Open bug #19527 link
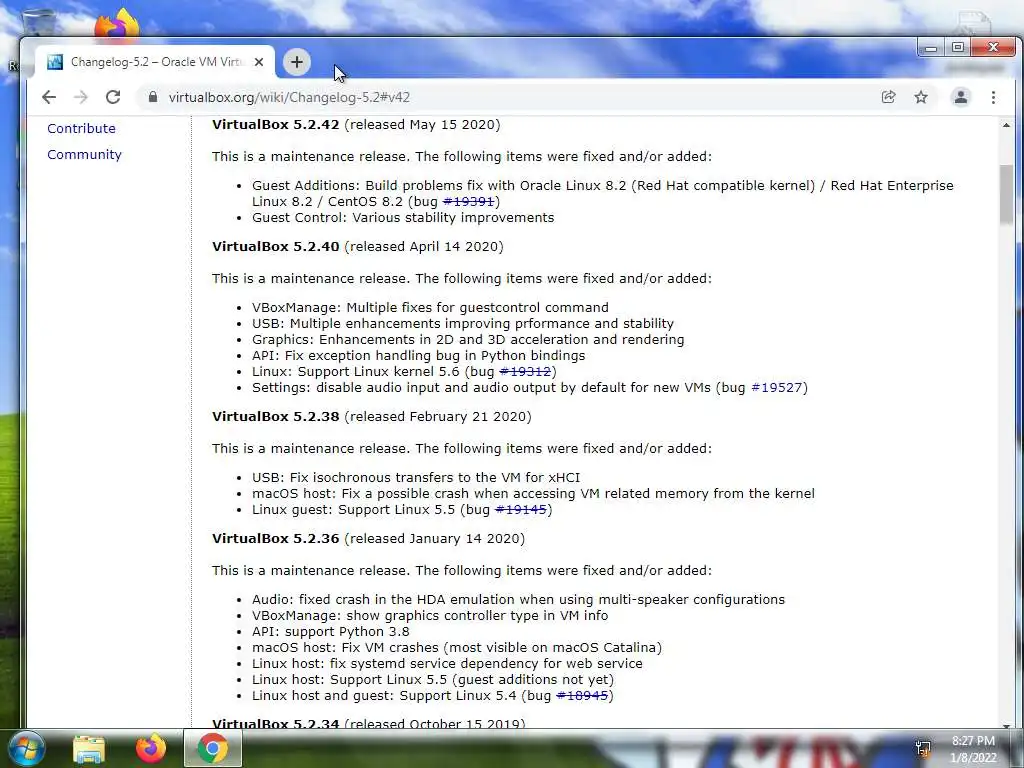Screen dimensions: 1024x768 (776, 388)
